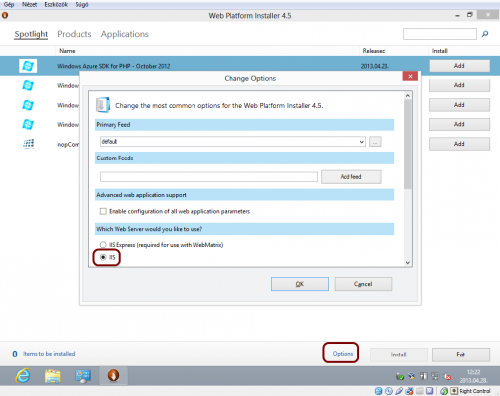The width and height of the screenshot is (500, 396).
Task: Open the Nézet menu
Action: (x=29, y=4)
